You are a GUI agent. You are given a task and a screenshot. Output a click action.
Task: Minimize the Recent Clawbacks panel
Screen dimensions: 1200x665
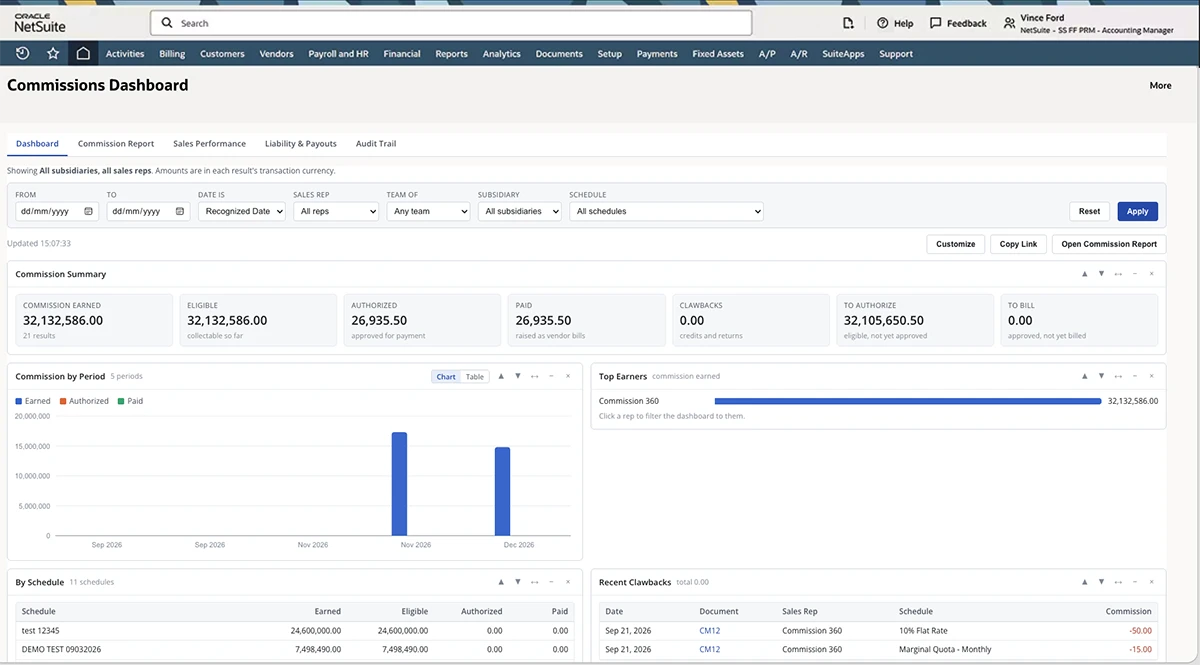1134,582
